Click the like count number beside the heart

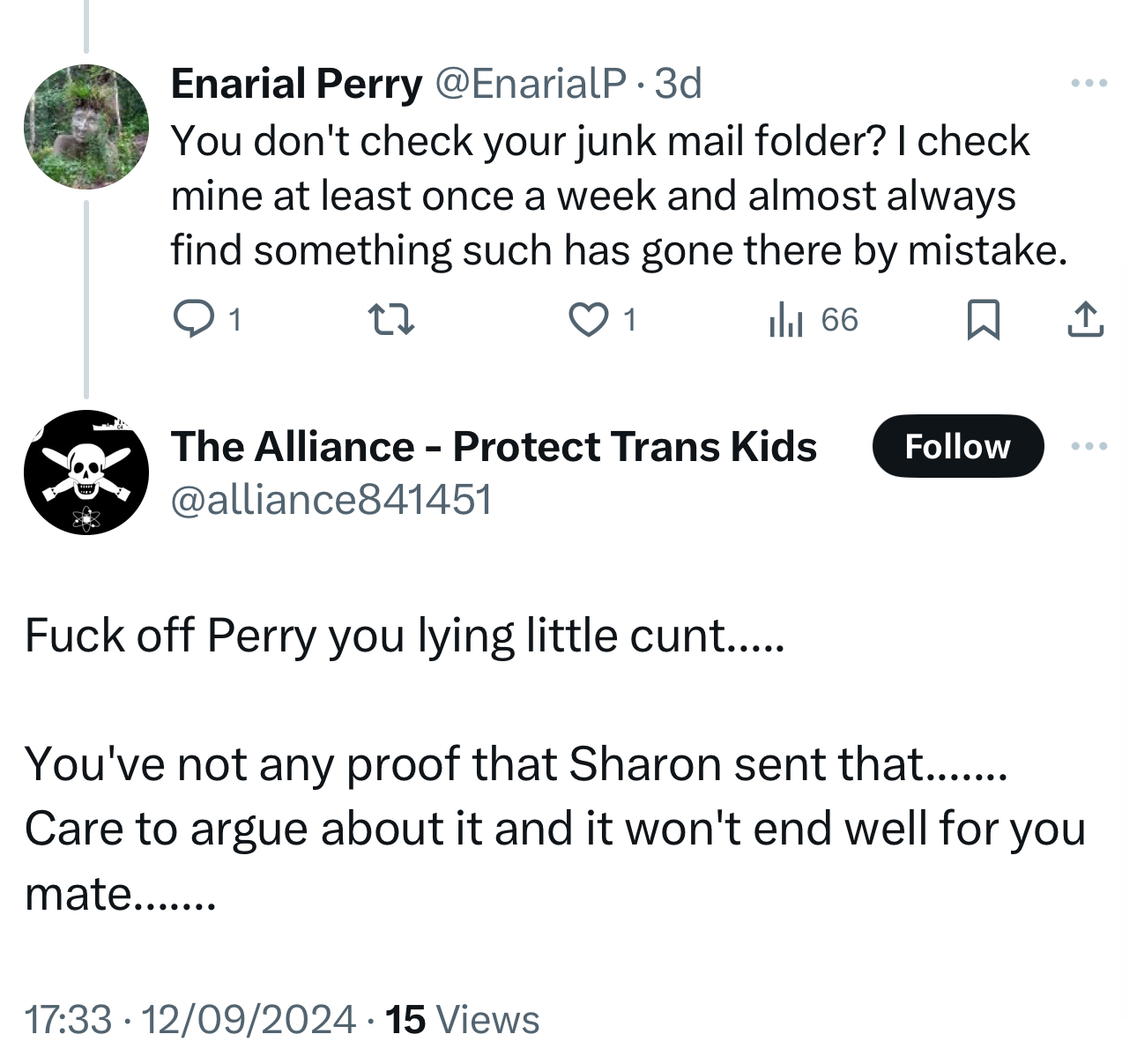click(x=629, y=320)
